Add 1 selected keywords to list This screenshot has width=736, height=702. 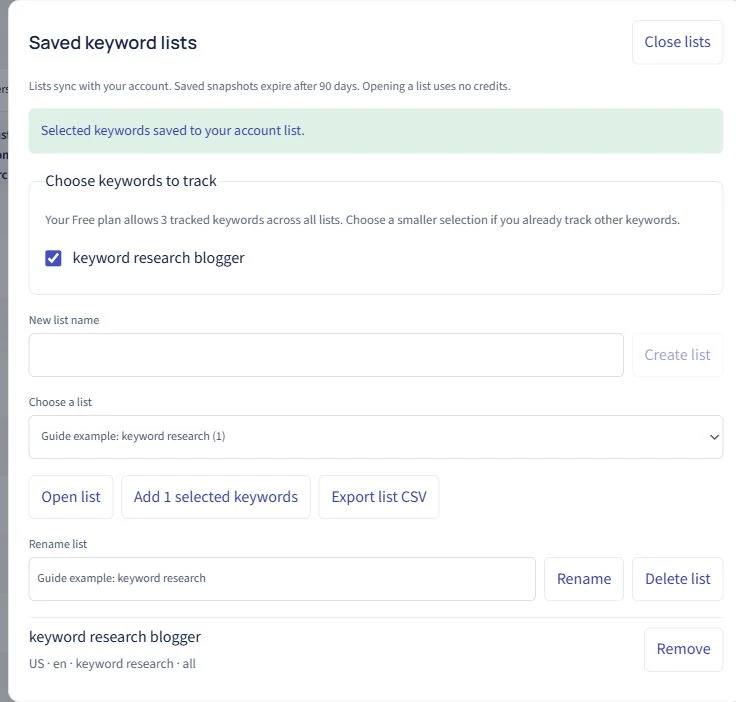tap(215, 496)
